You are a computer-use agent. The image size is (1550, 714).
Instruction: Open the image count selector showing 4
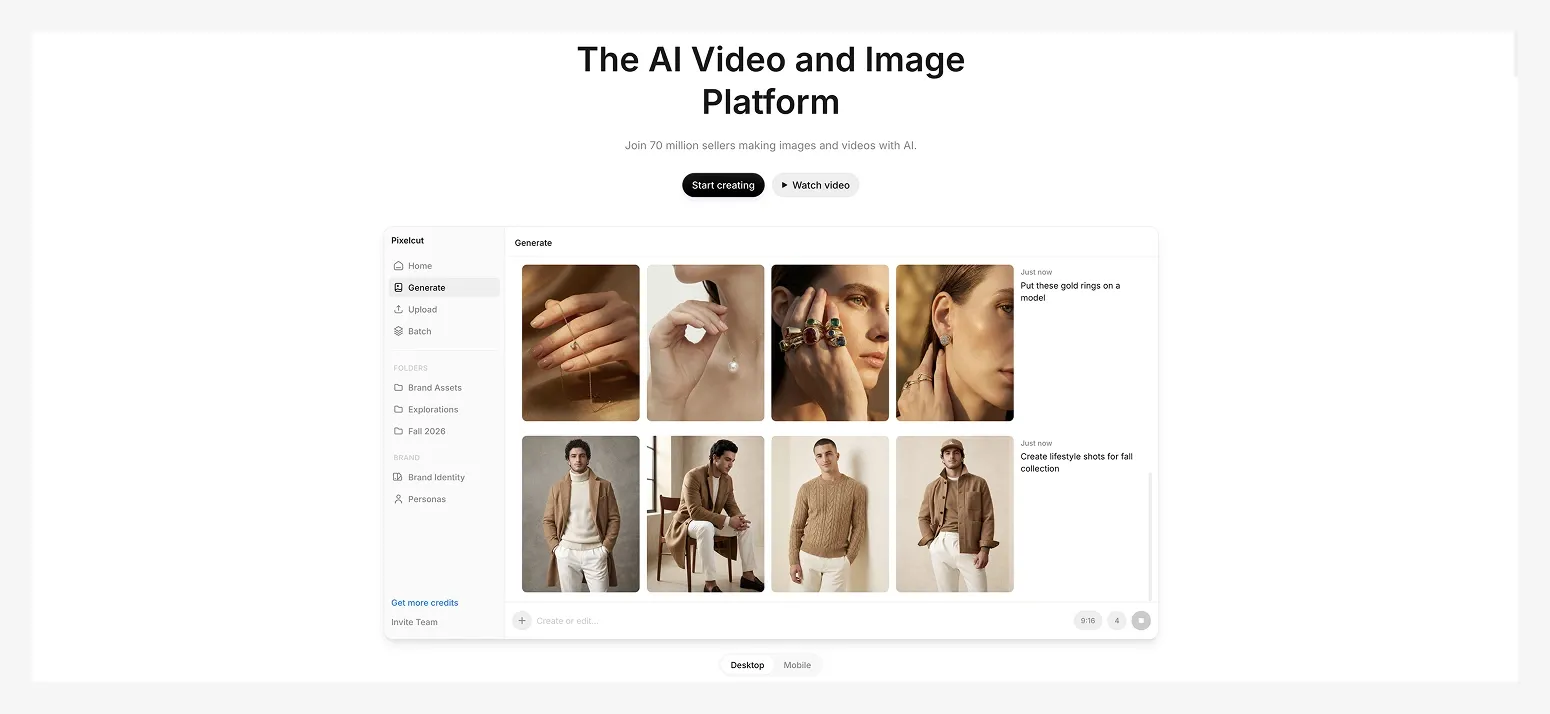coord(1117,621)
